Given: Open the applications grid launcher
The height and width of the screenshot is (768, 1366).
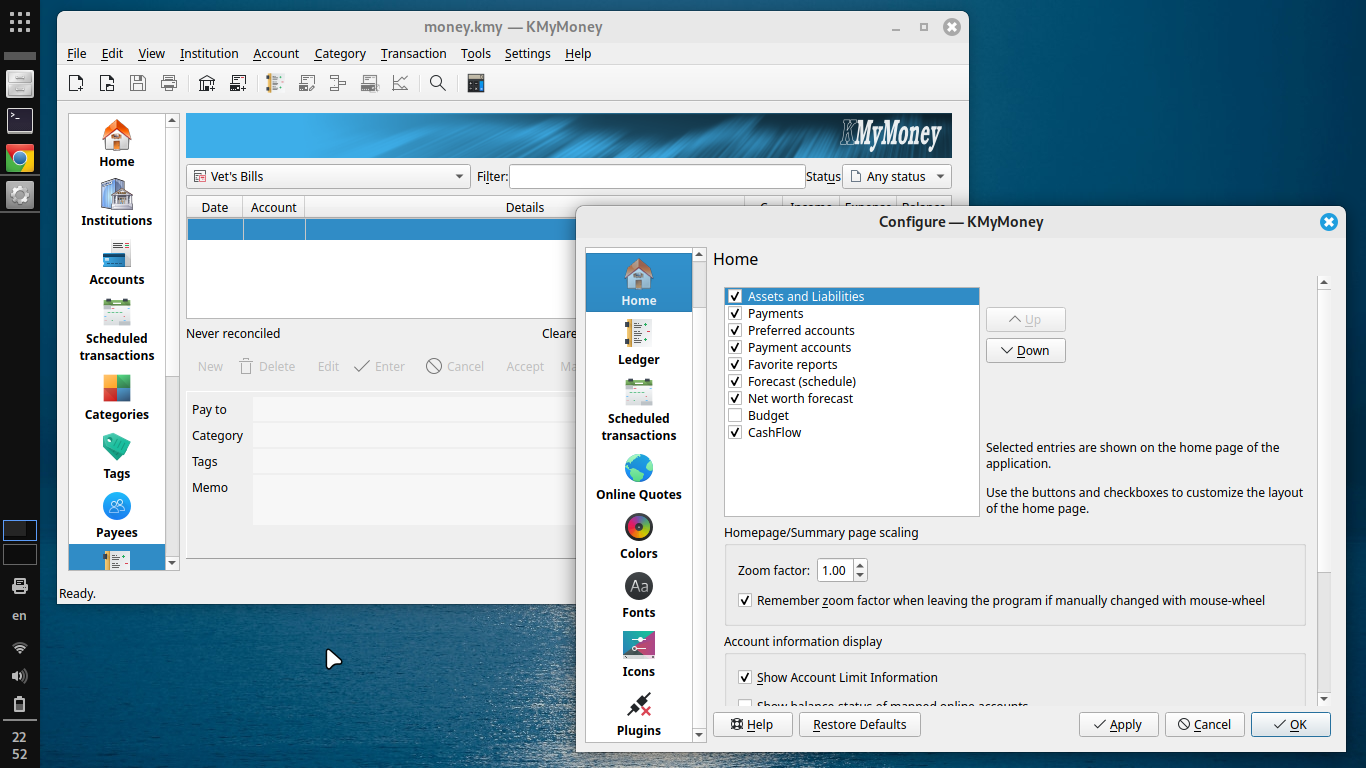Looking at the screenshot, I should click(20, 21).
